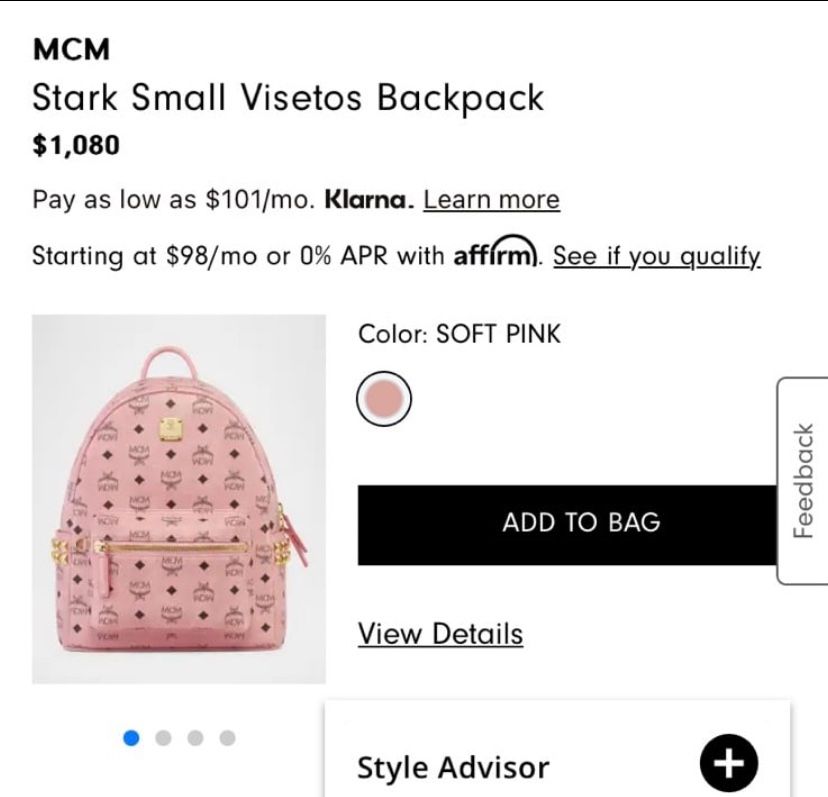Open the MCM brand name
Image resolution: width=828 pixels, height=797 pixels.
(71, 48)
